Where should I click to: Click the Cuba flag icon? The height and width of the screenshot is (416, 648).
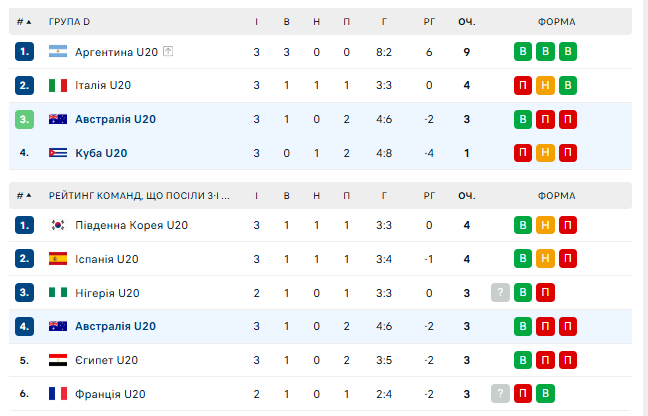pyautogui.click(x=57, y=153)
